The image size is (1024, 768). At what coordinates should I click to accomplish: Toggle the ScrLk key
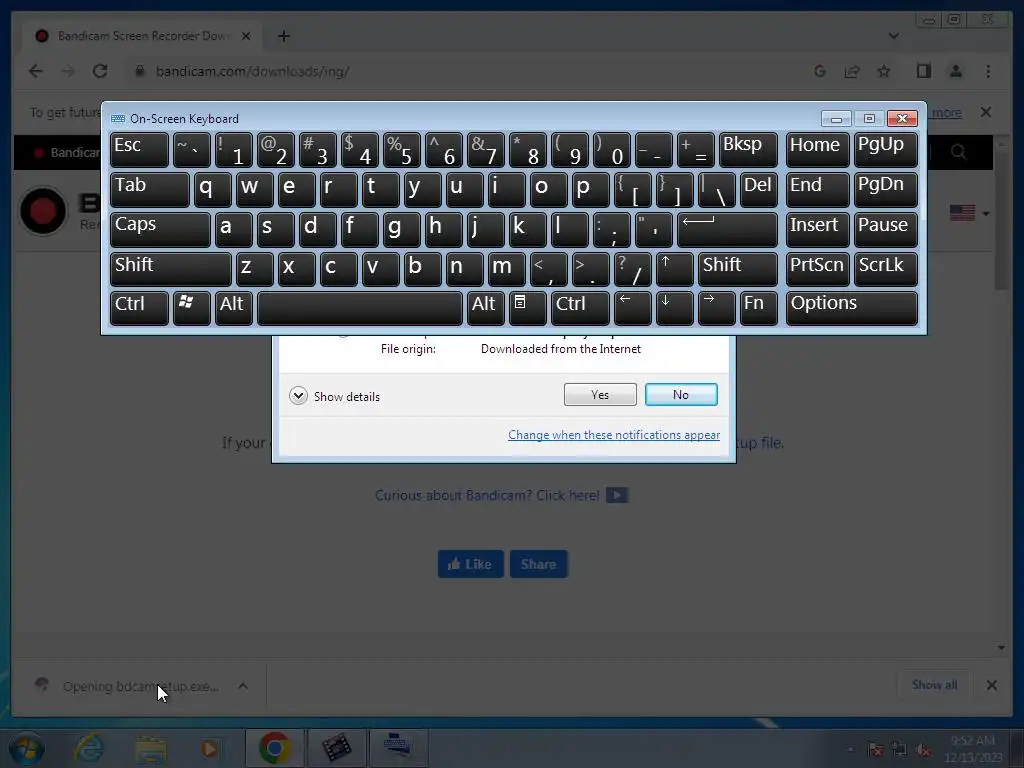tap(885, 269)
